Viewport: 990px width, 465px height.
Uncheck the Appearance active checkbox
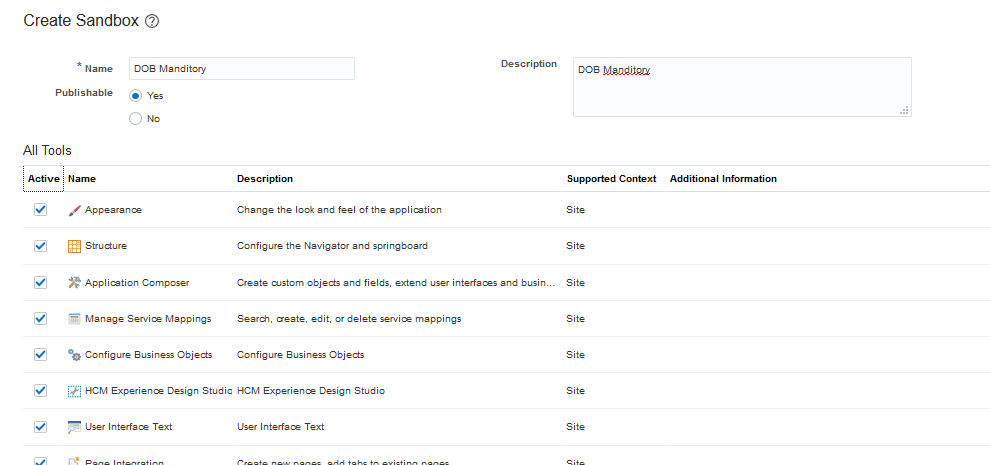click(x=41, y=210)
